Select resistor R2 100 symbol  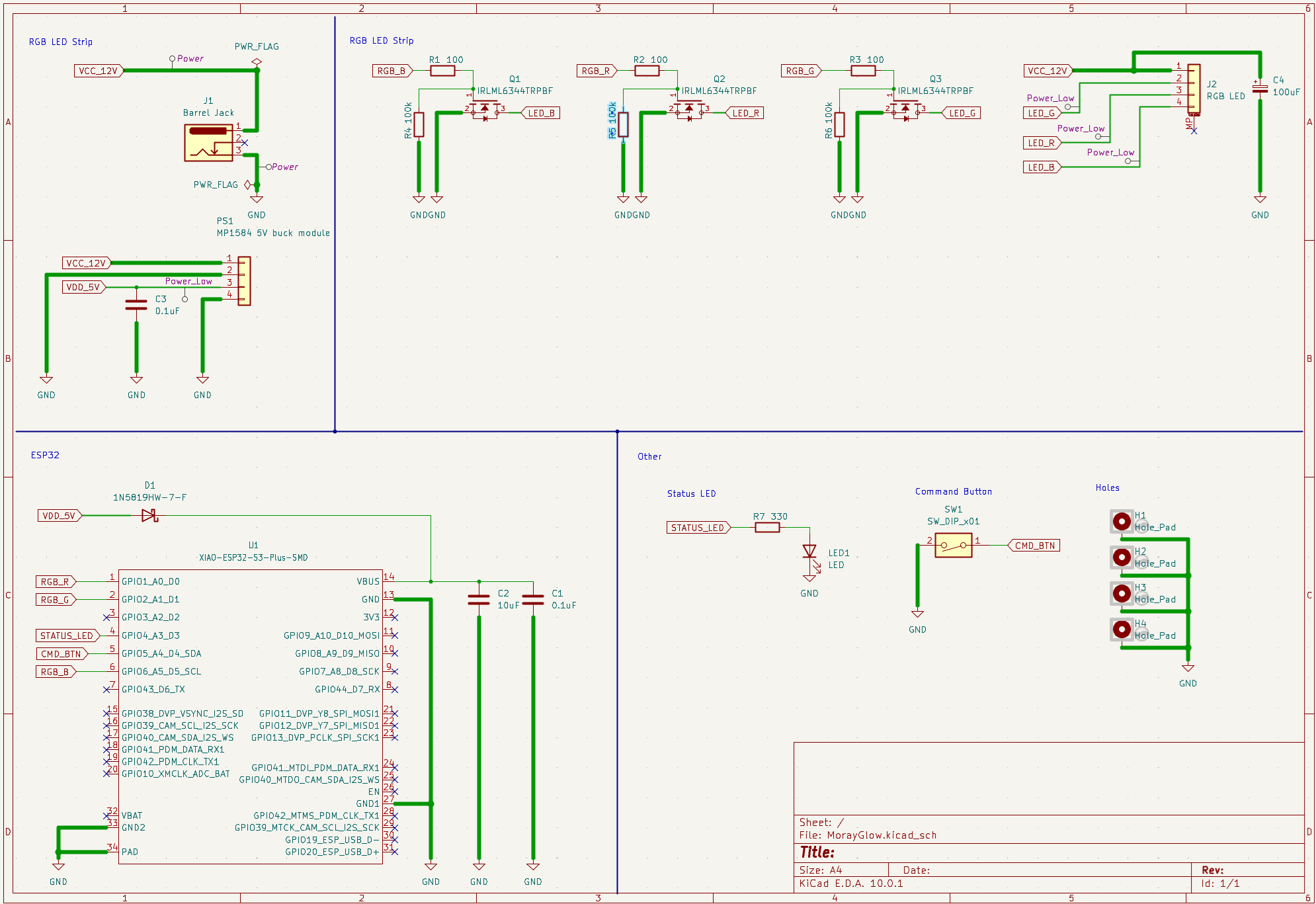point(647,71)
